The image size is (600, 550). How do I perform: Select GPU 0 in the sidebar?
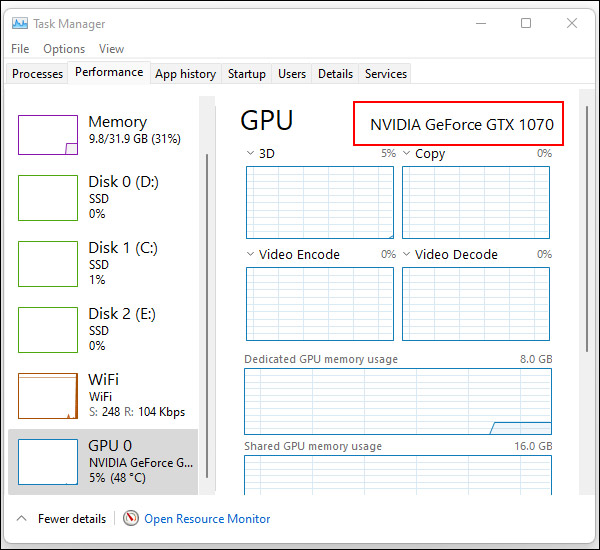coord(103,462)
